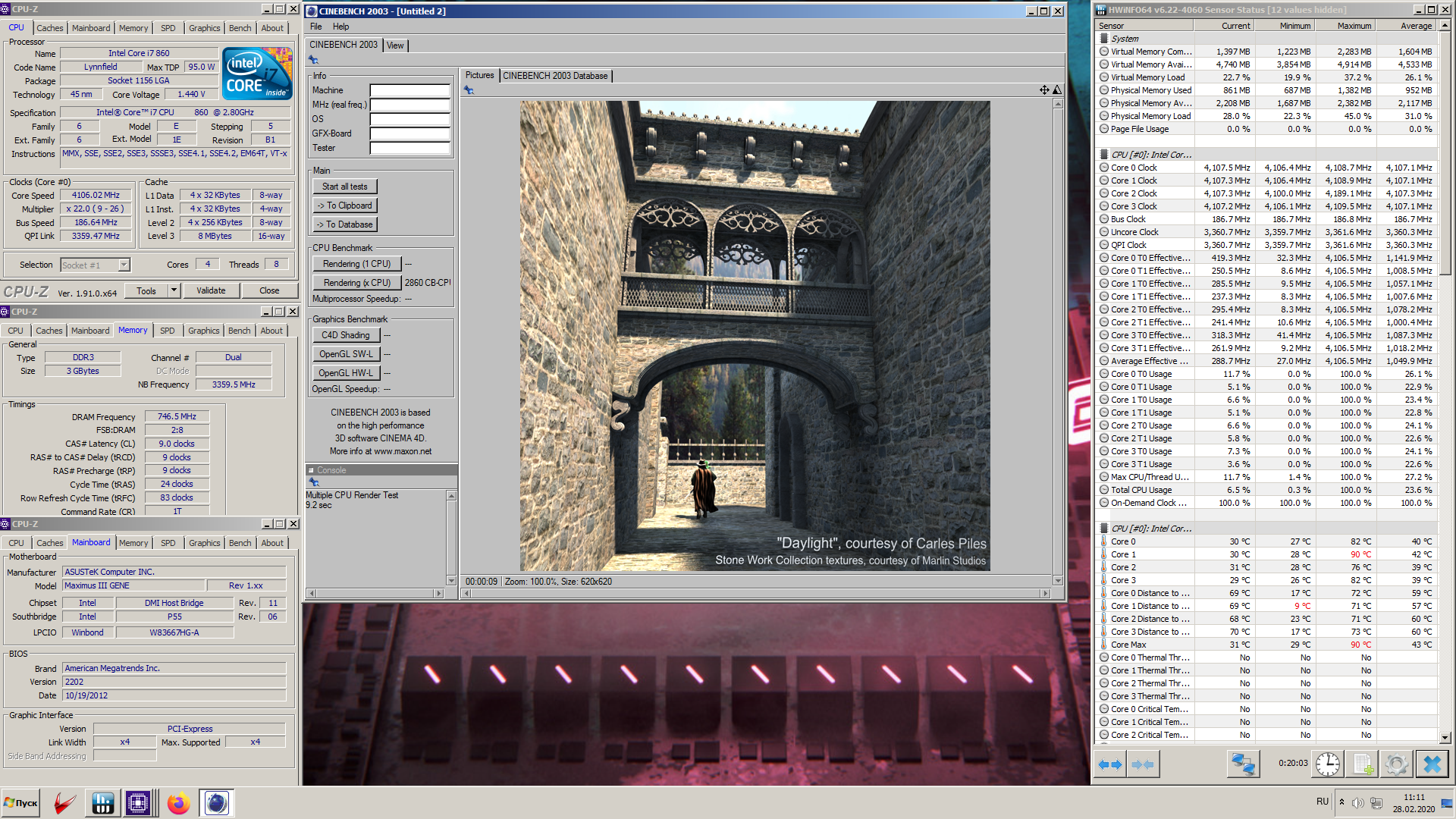Click Start all tests button
Screen dimensions: 1456x819
344,187
